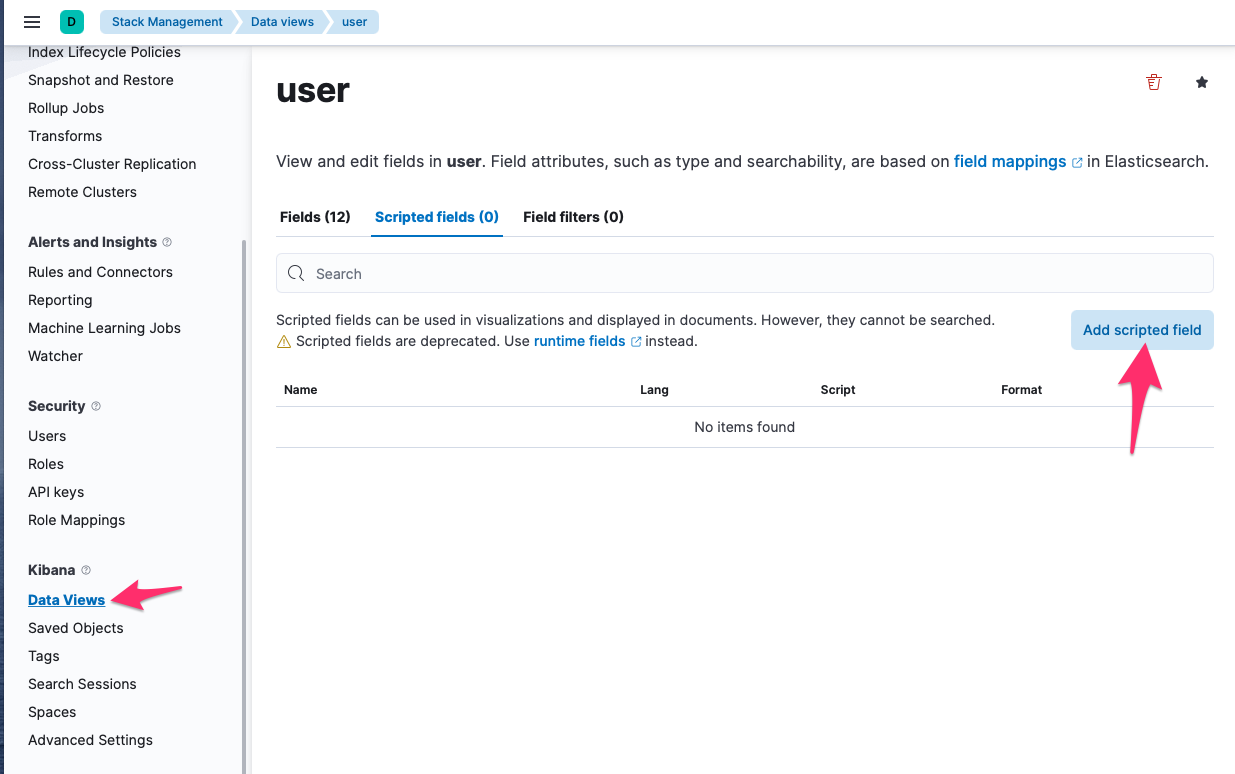Click the green D space avatar

point(71,22)
